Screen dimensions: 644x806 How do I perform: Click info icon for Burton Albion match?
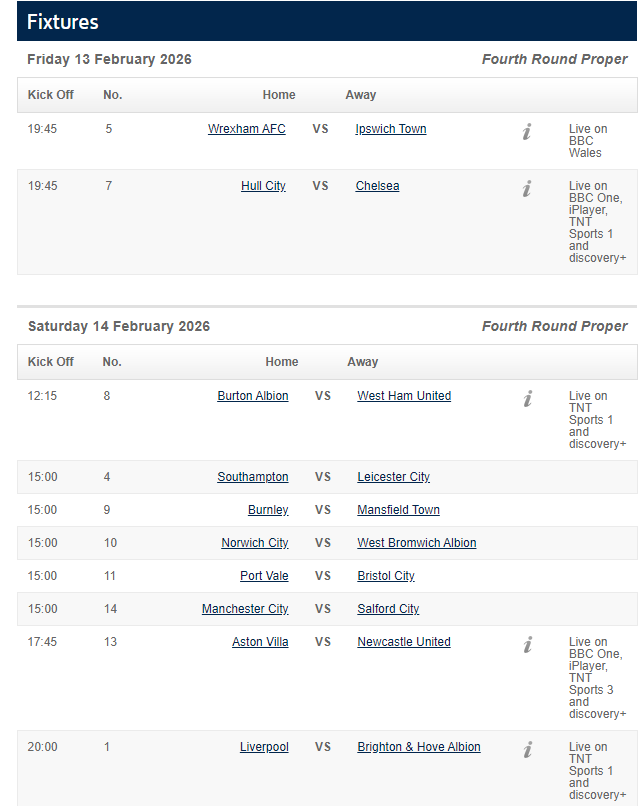coord(527,399)
